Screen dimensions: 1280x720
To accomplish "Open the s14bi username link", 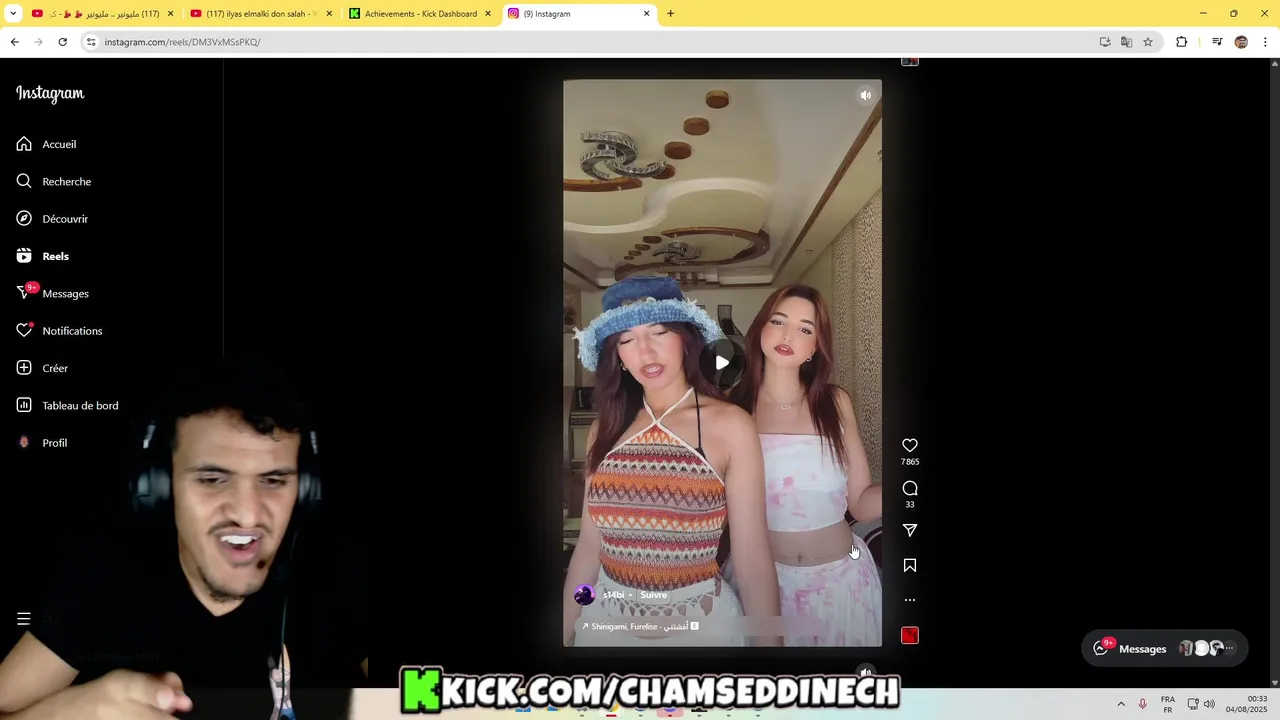I will tap(613, 595).
